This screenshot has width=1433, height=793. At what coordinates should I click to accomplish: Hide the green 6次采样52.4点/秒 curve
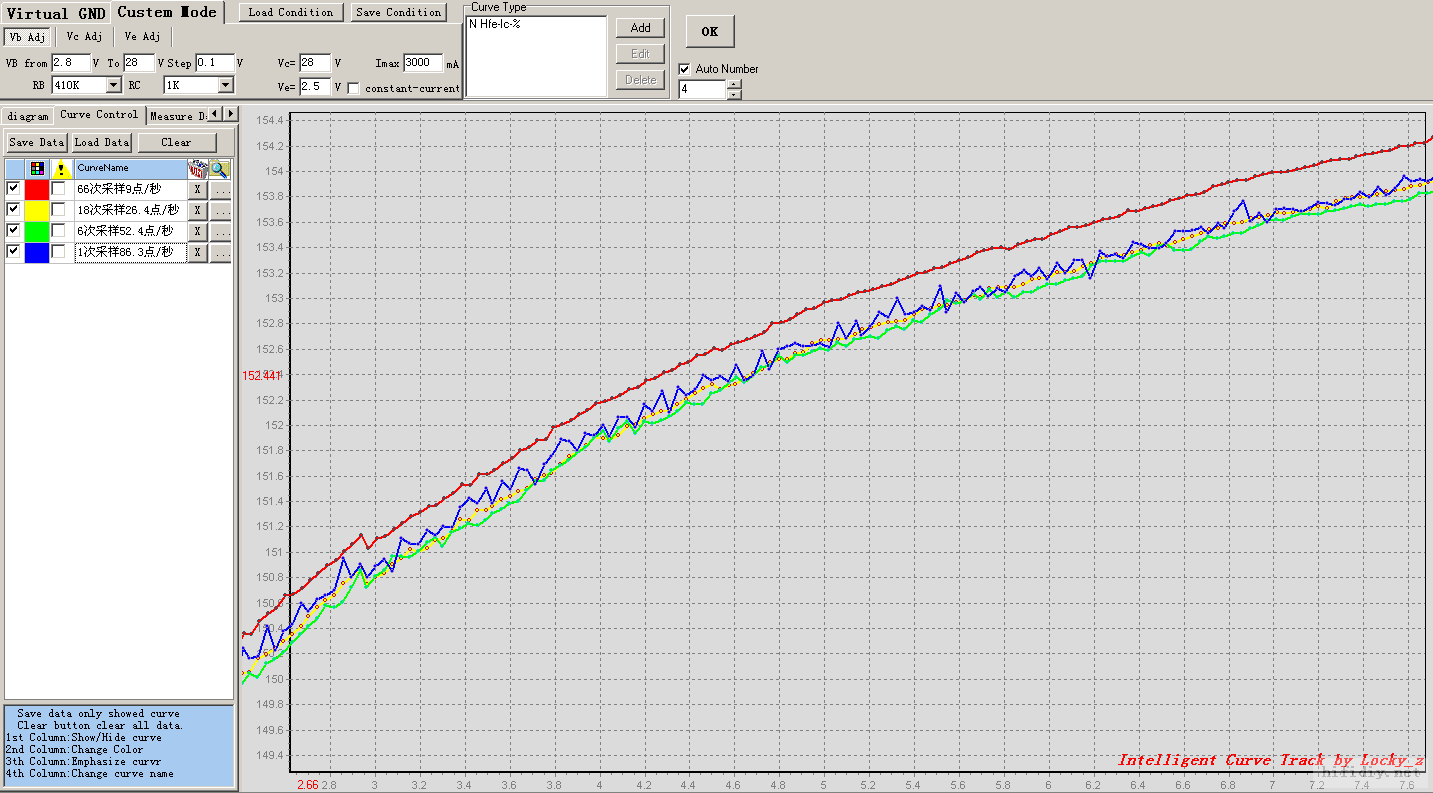point(13,230)
